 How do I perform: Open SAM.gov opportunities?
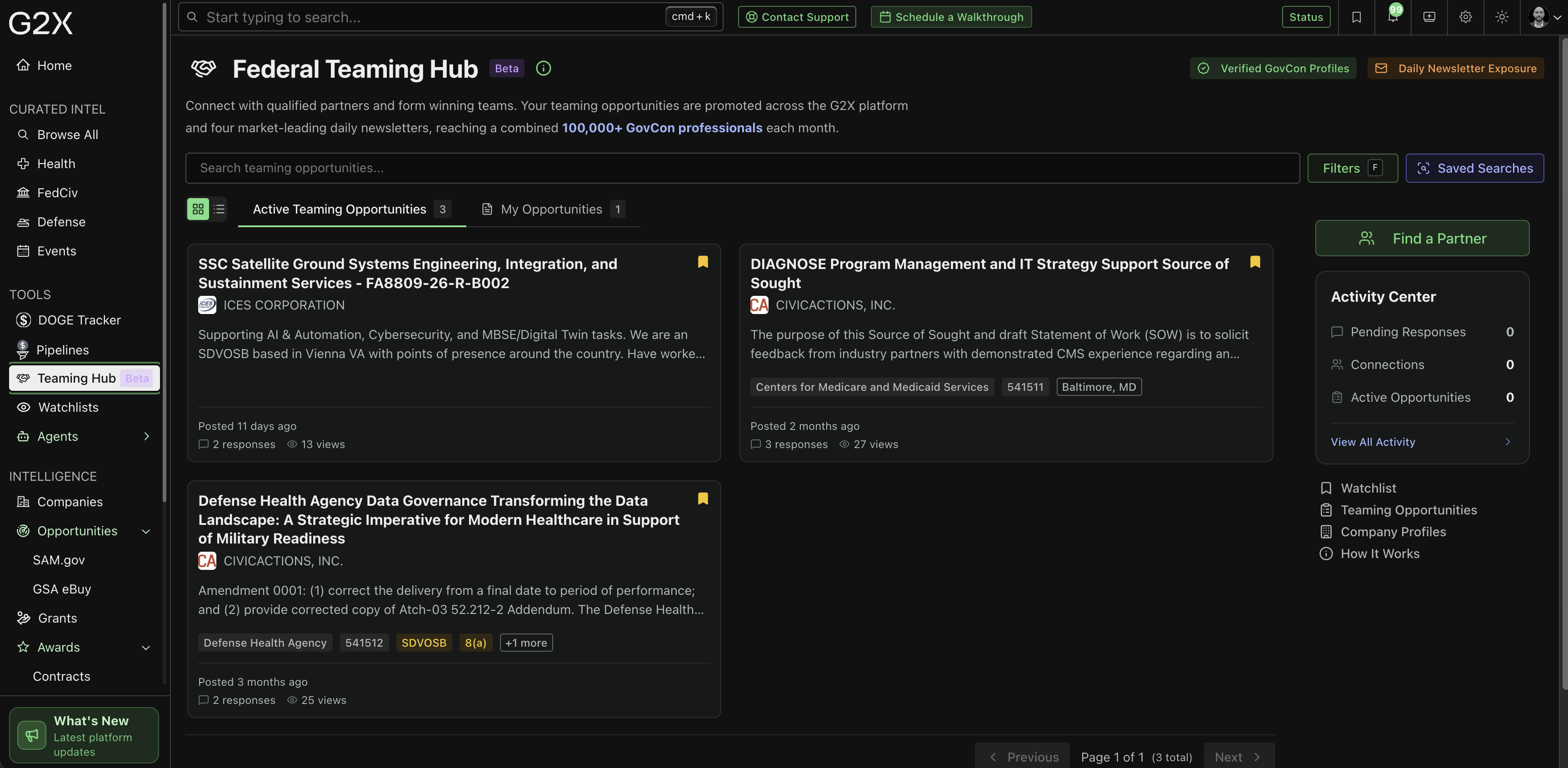tap(59, 560)
